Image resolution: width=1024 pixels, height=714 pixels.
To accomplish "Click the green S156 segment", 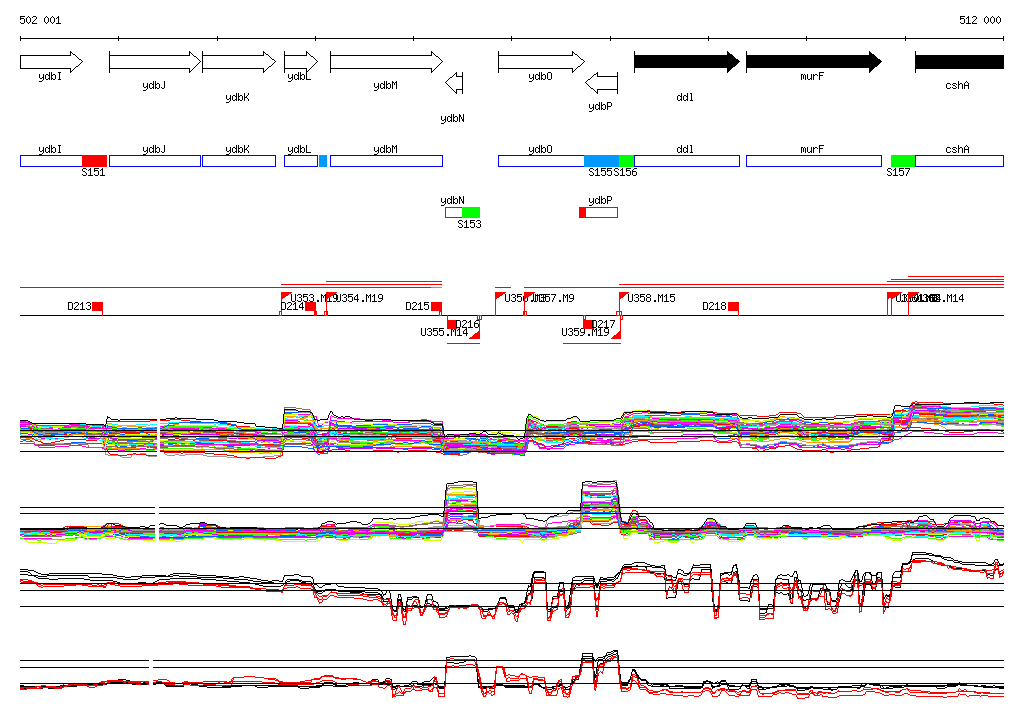I will click(x=626, y=161).
